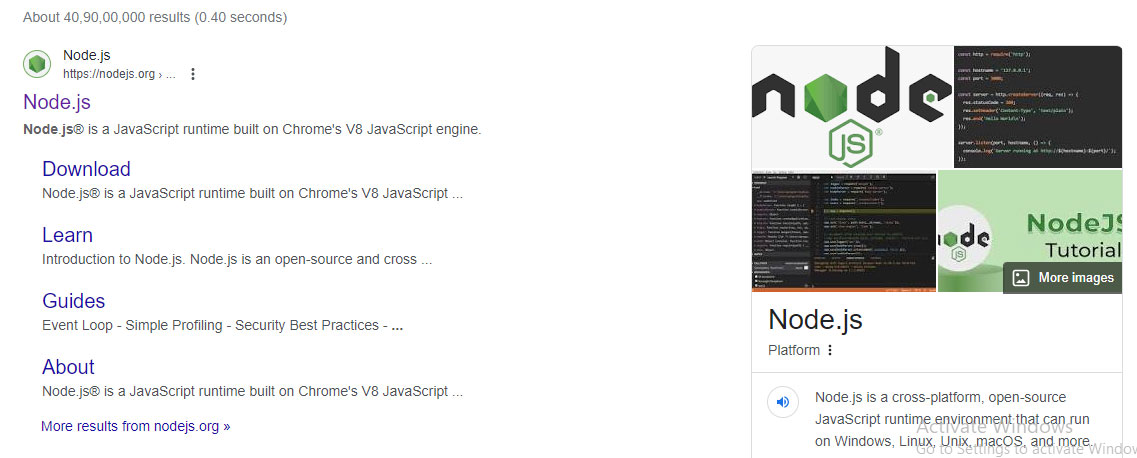Open the Download sitelink
The image size is (1137, 458).
coord(86,169)
